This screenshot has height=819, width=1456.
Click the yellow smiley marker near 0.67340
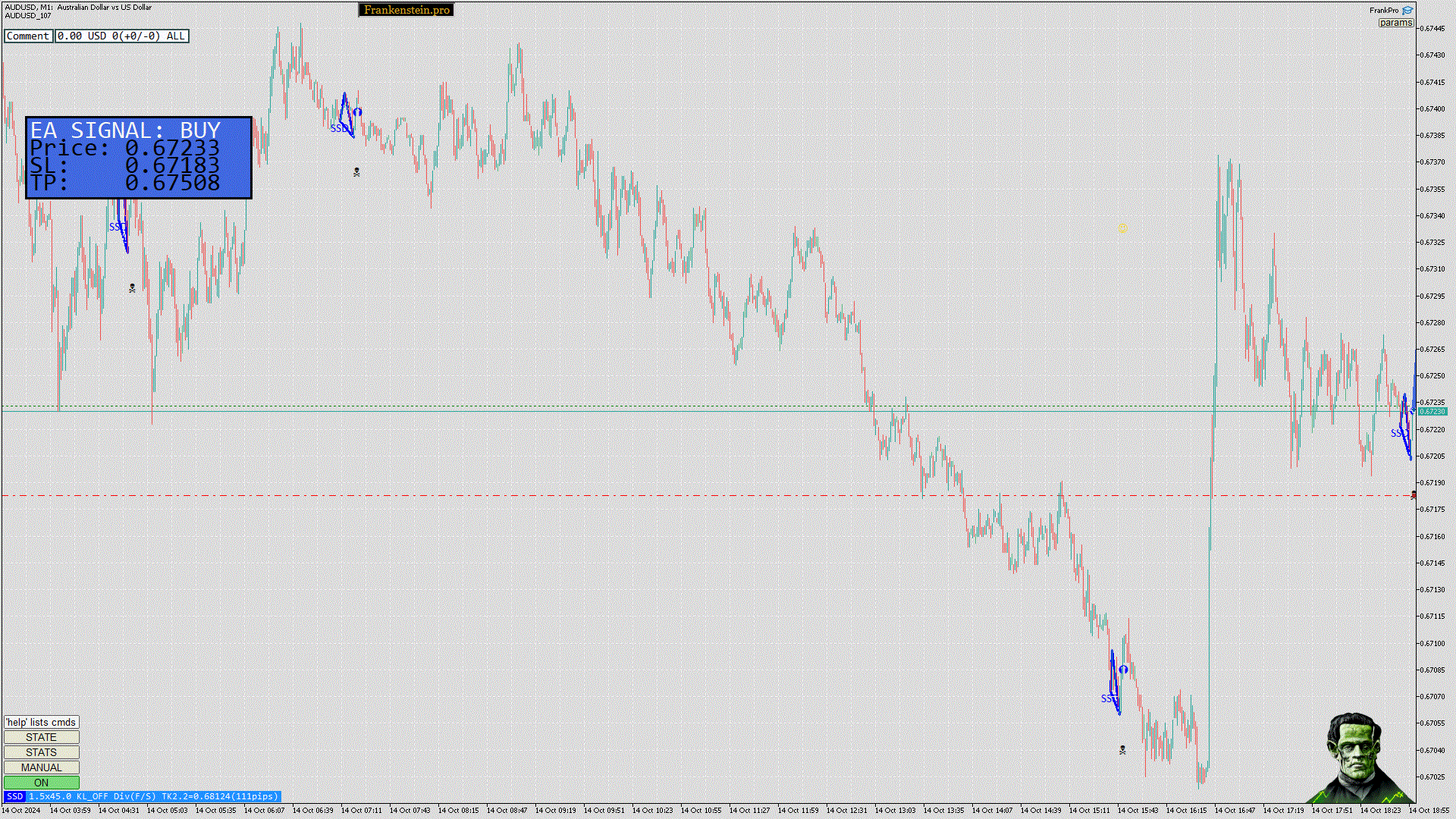coord(1123,228)
